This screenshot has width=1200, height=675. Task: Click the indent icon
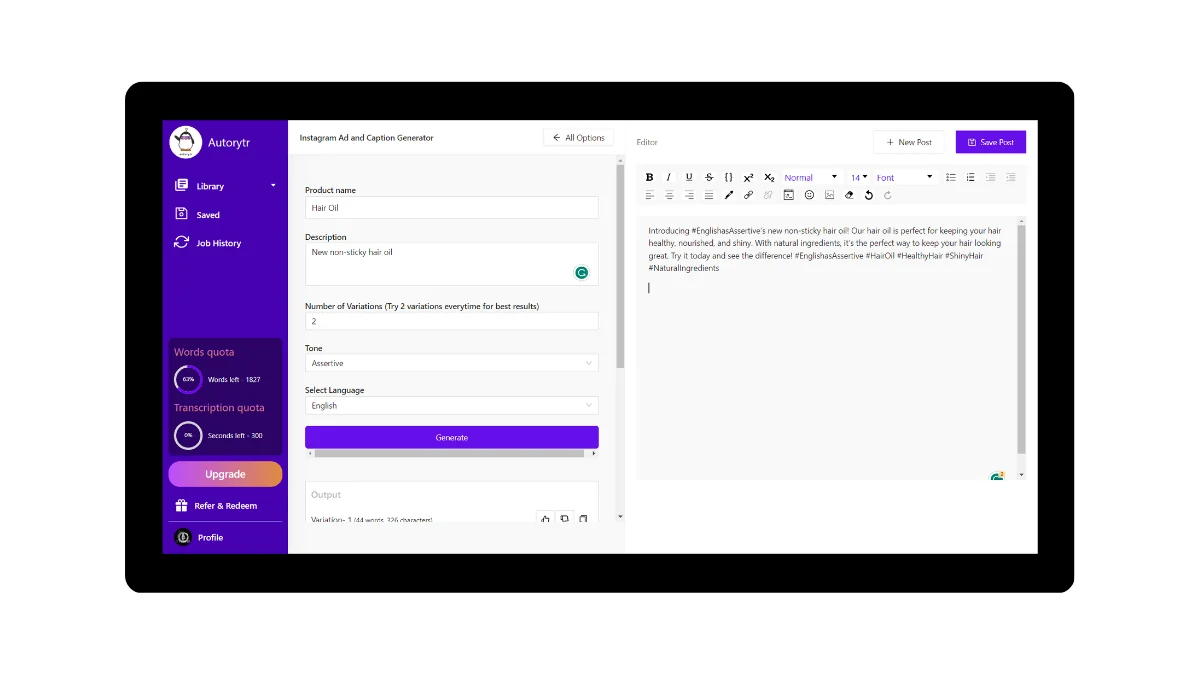click(991, 177)
